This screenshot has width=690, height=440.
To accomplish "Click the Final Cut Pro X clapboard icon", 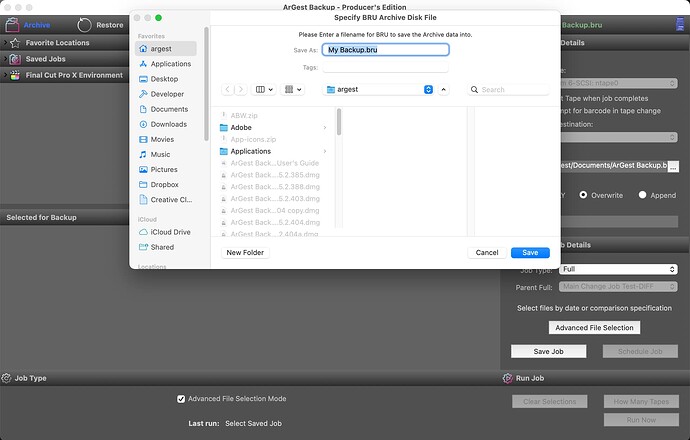I will (x=15, y=75).
